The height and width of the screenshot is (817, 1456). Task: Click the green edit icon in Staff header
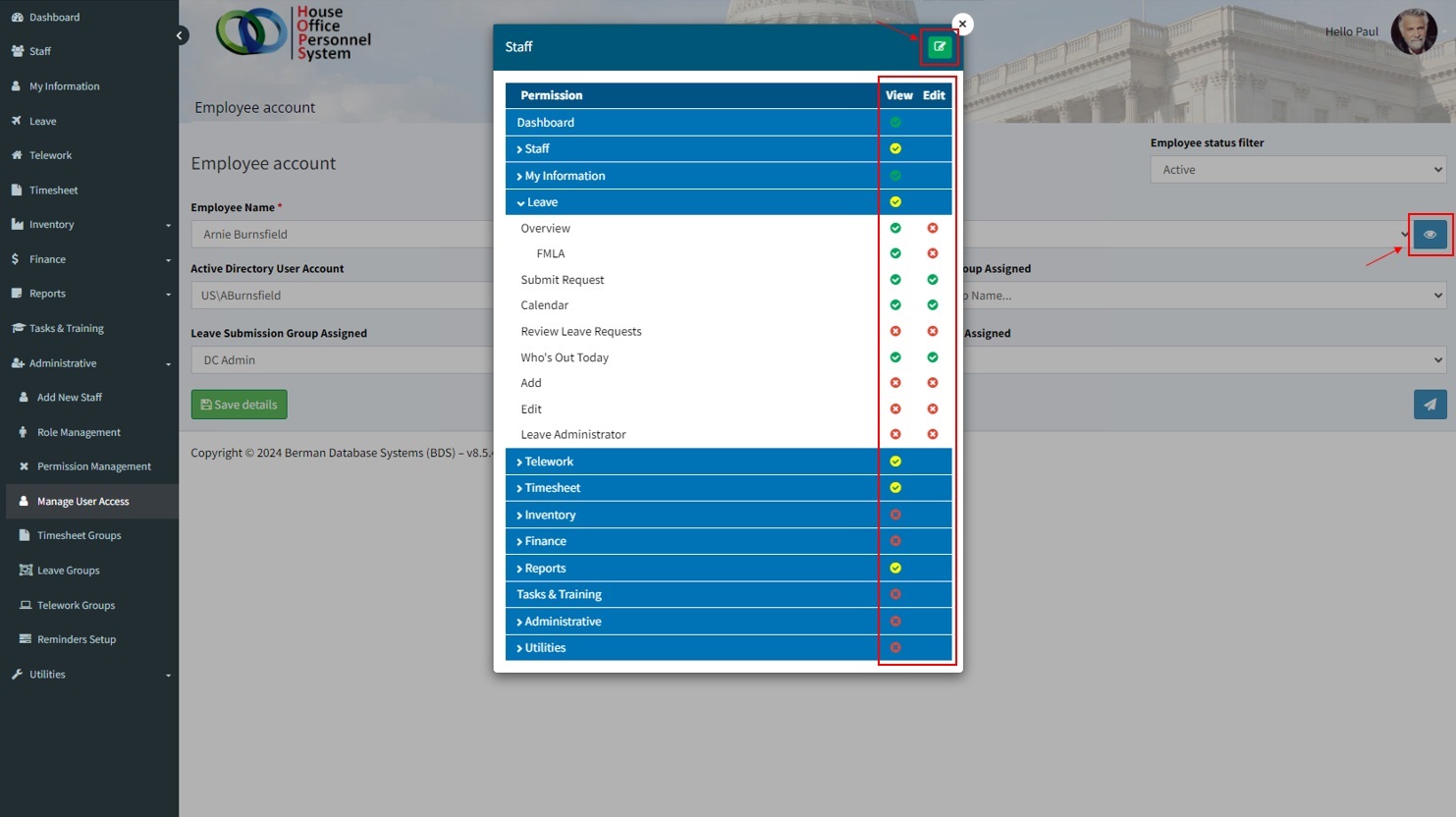[x=940, y=47]
